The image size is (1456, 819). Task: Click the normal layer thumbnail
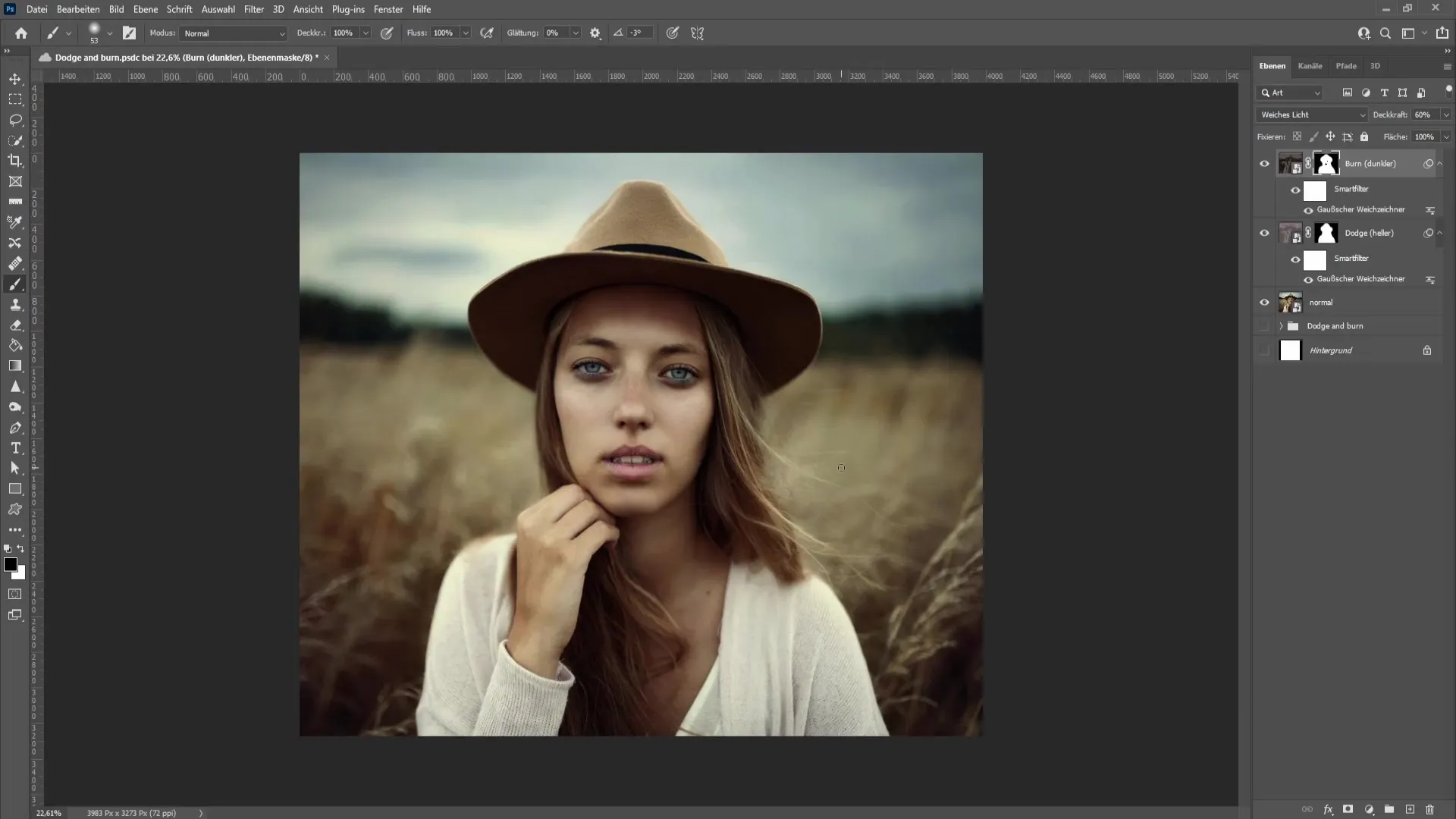point(1290,302)
